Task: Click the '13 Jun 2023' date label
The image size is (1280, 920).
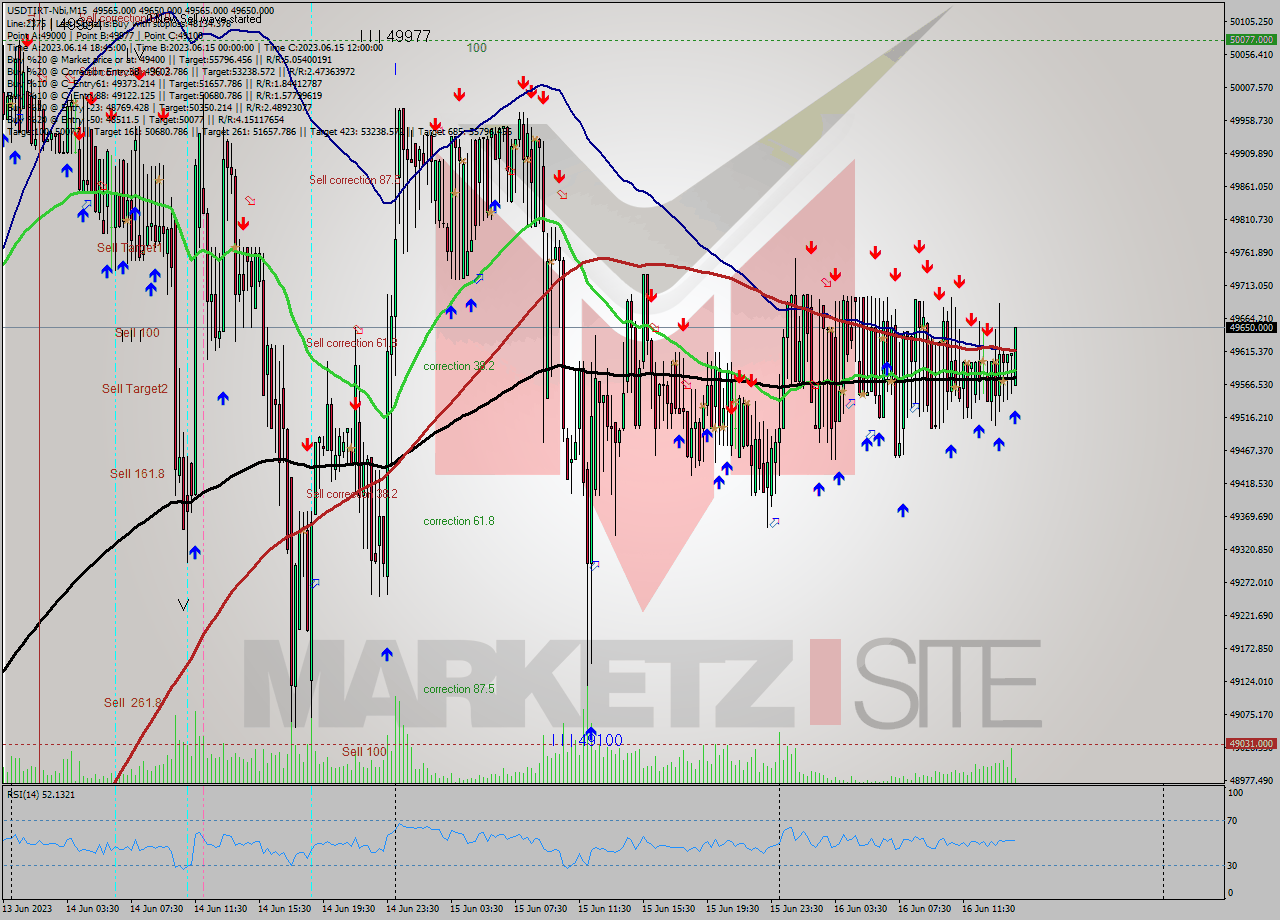Action: click(x=29, y=909)
